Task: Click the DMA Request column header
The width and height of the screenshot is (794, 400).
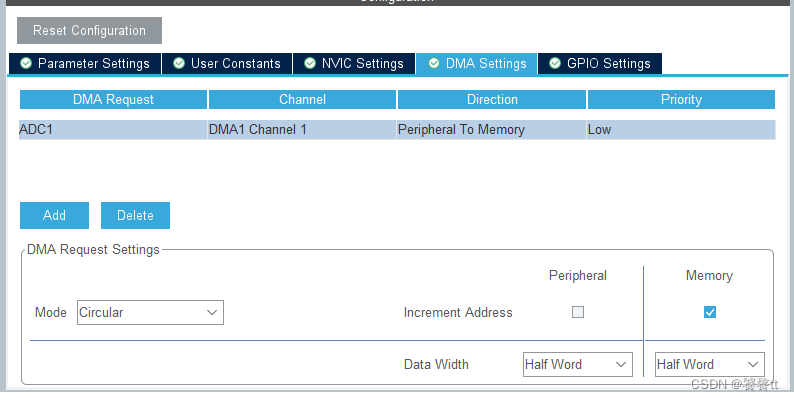Action: click(x=113, y=100)
